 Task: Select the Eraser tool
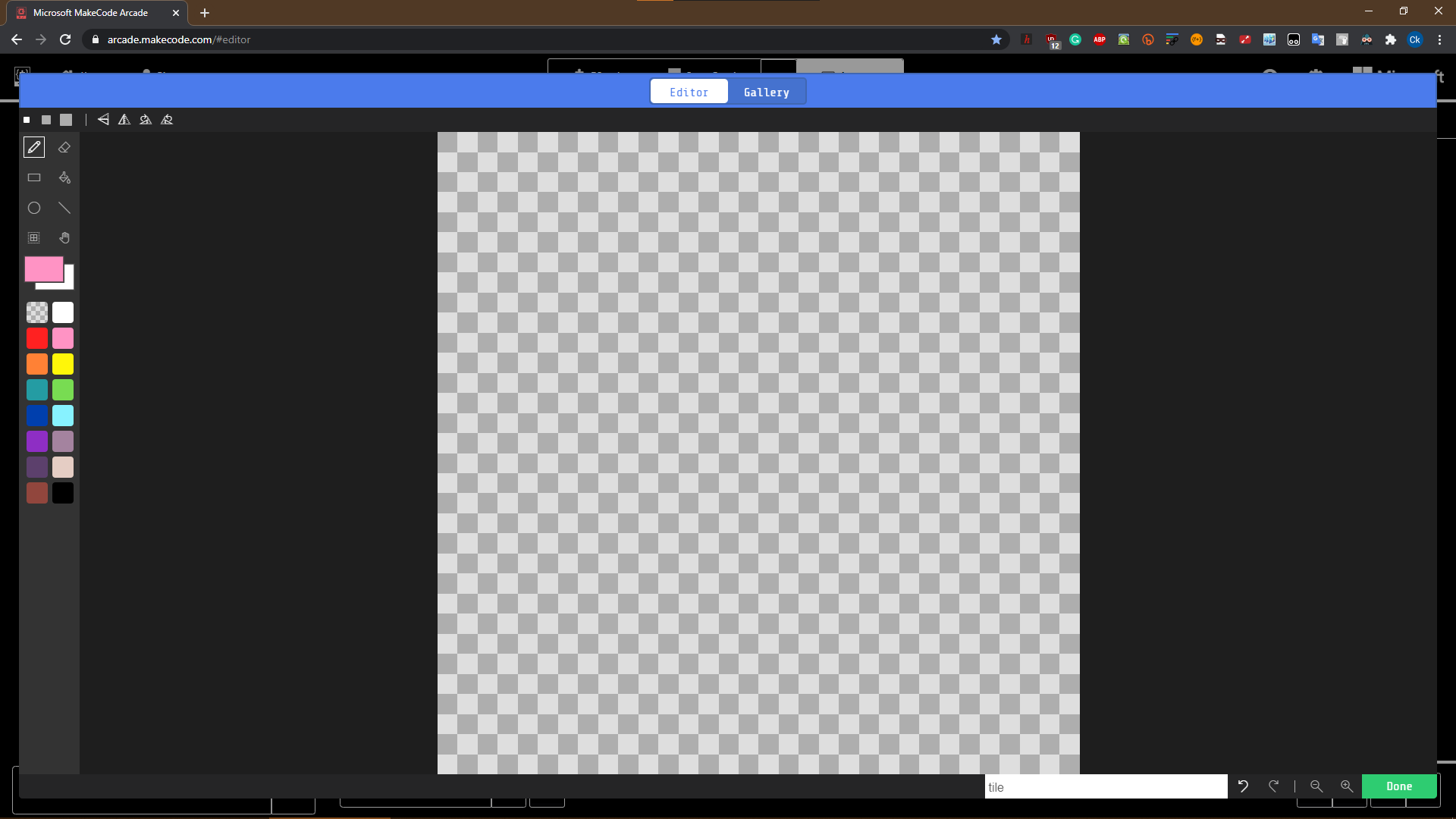64,147
